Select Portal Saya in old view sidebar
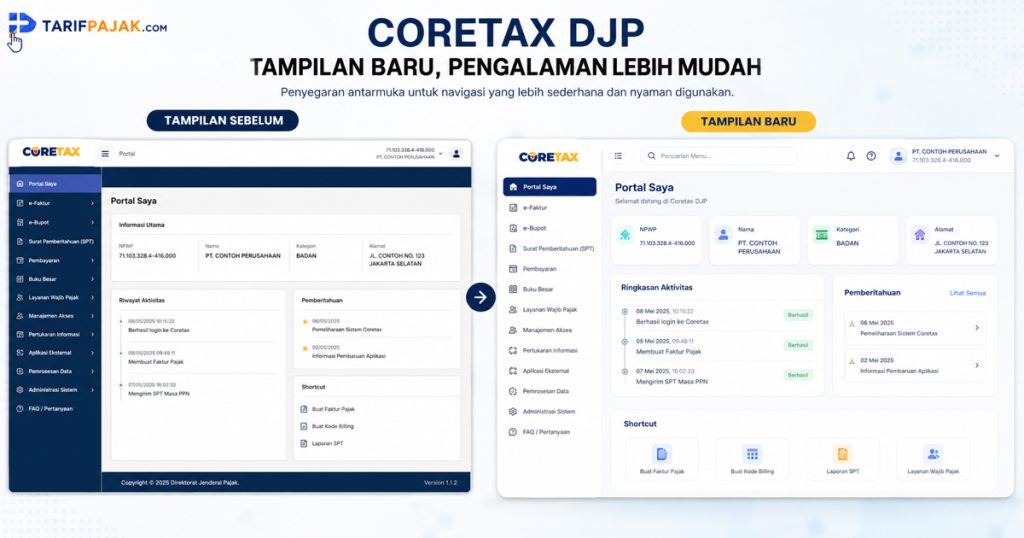 pos(55,184)
